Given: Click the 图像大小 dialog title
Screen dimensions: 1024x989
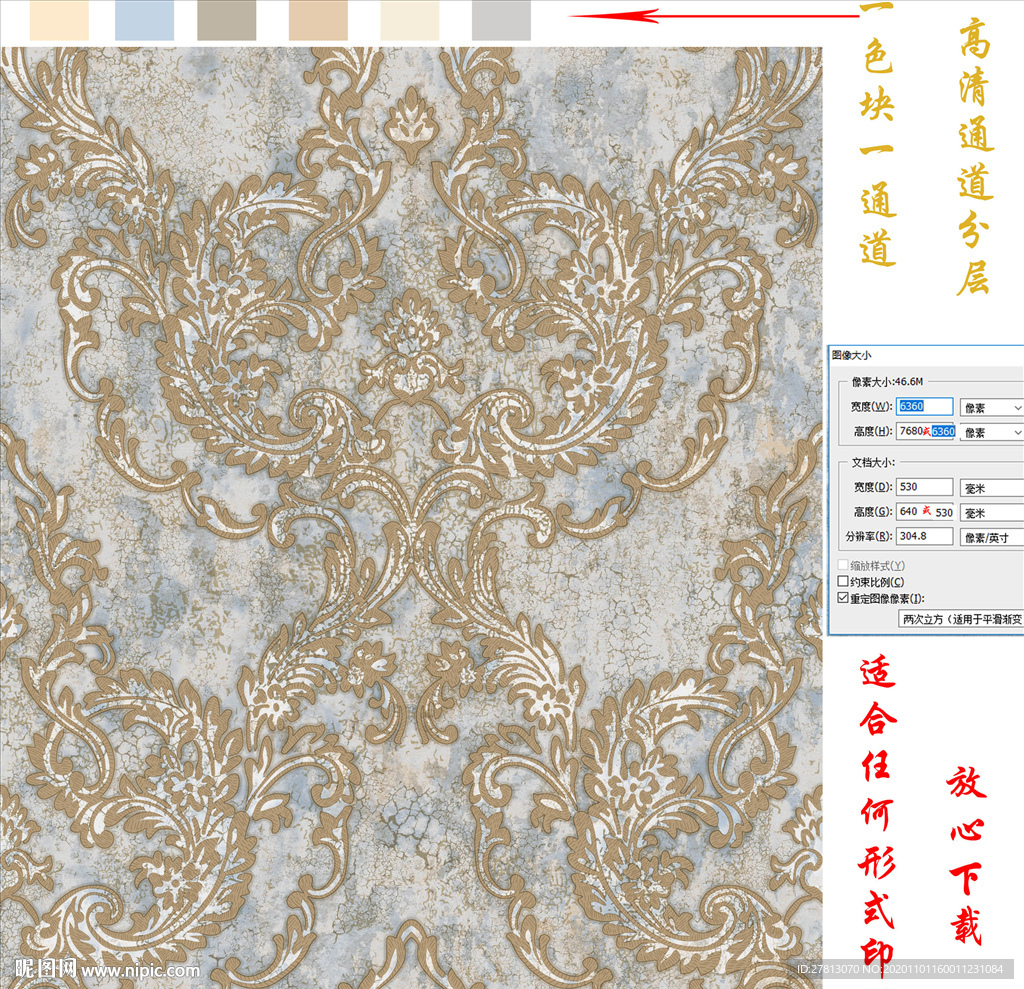Looking at the screenshot, I should (852, 355).
